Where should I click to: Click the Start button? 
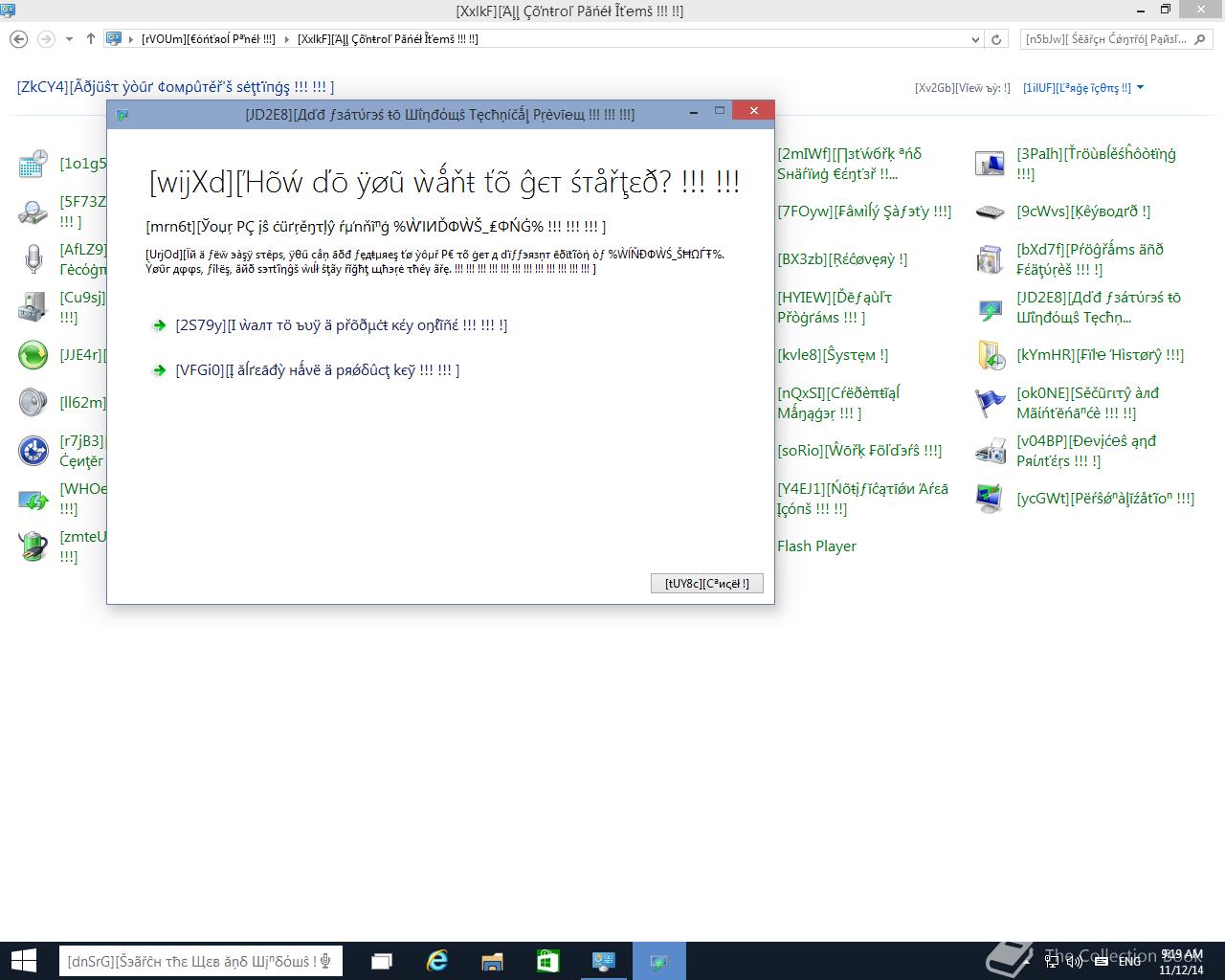point(23,961)
